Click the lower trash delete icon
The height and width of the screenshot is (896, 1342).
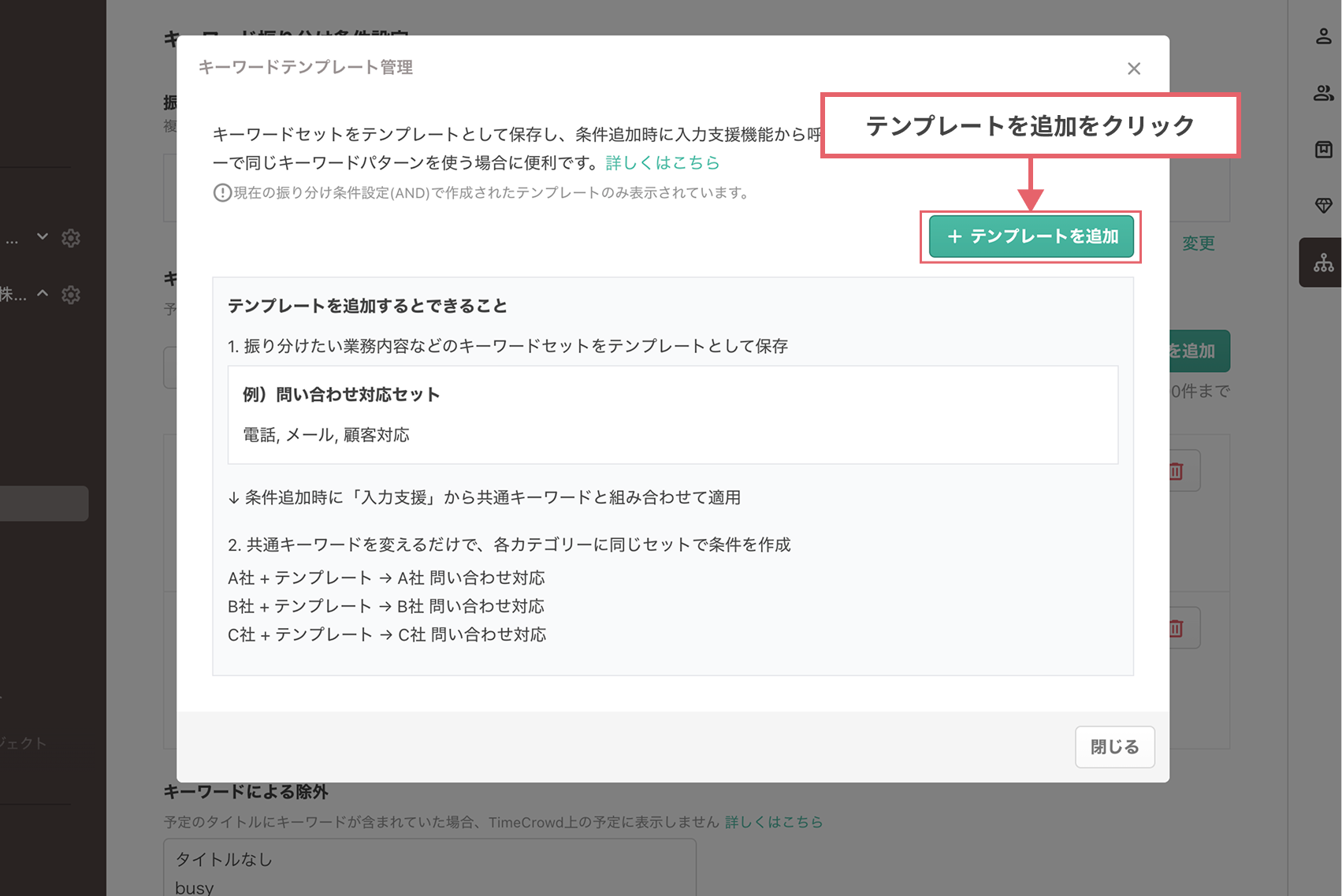(x=1175, y=628)
